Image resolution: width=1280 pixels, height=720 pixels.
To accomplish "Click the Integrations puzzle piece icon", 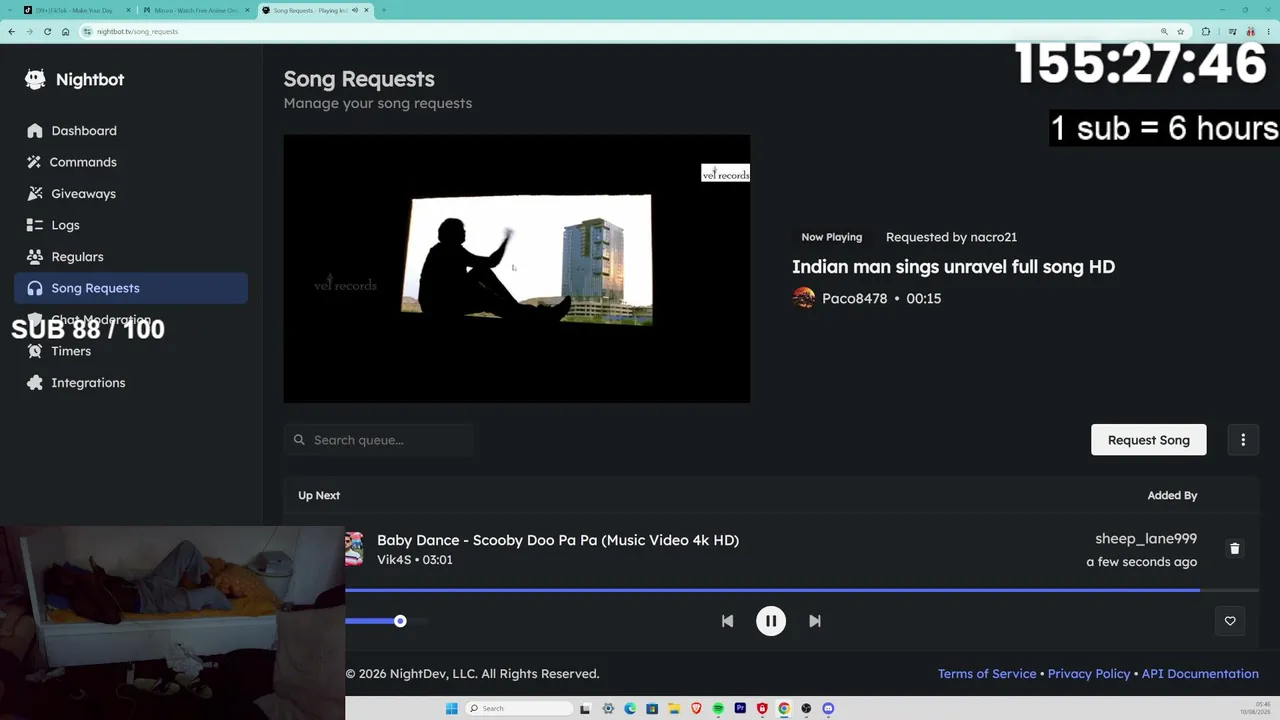I will (x=35, y=383).
